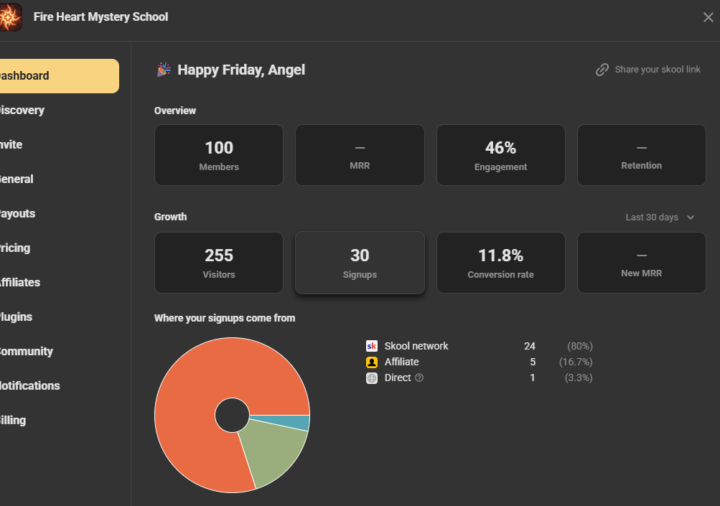
Task: Click Where your signups come from heading
Action: pyautogui.click(x=225, y=318)
